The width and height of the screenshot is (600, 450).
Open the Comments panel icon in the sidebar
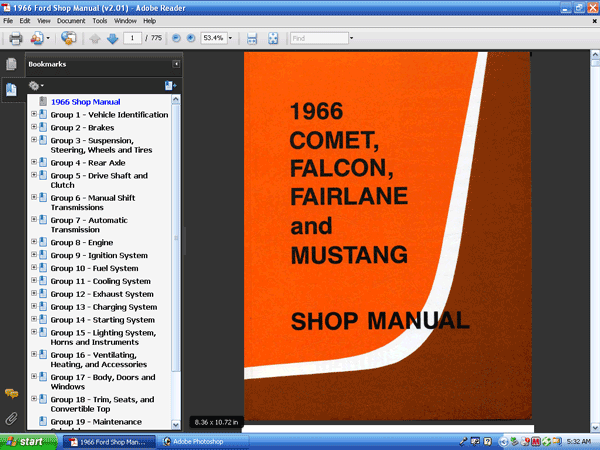(x=11, y=393)
